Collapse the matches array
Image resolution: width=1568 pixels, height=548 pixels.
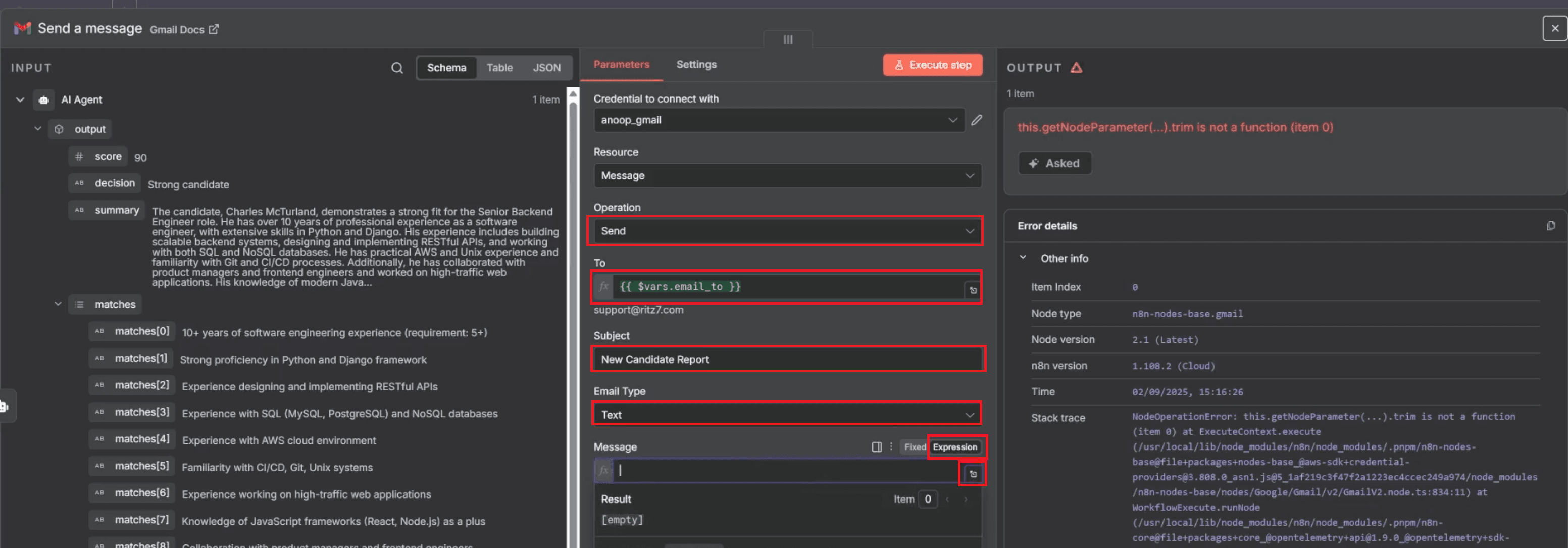tap(58, 303)
